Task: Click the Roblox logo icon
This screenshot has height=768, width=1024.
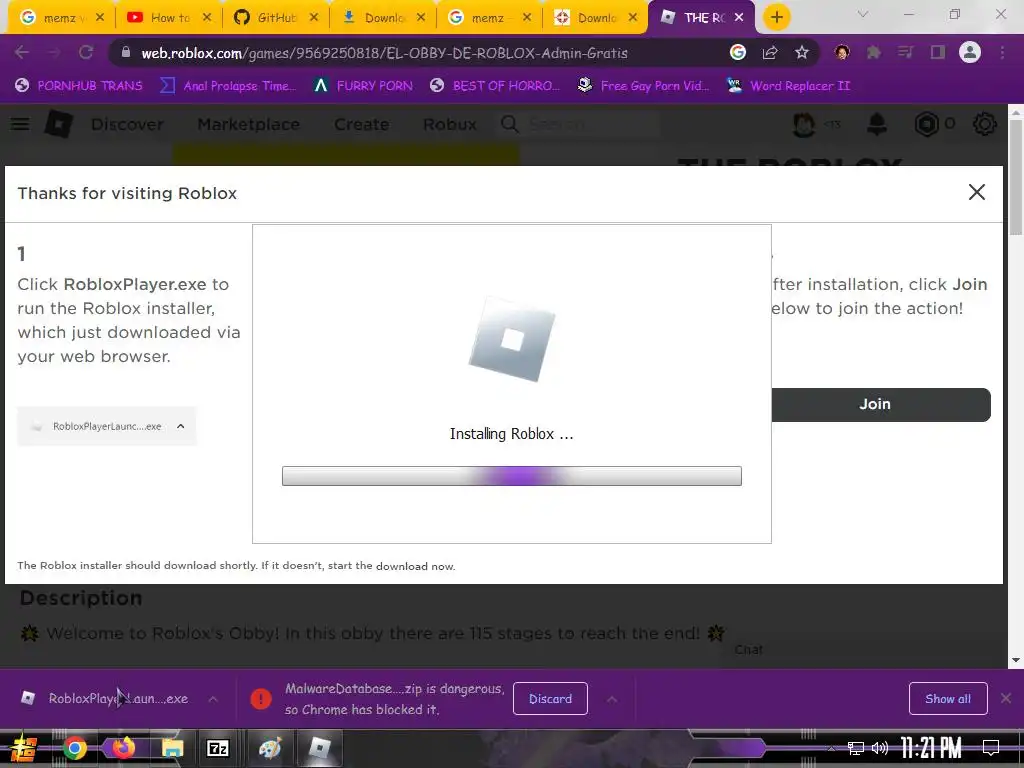Action: (x=59, y=124)
